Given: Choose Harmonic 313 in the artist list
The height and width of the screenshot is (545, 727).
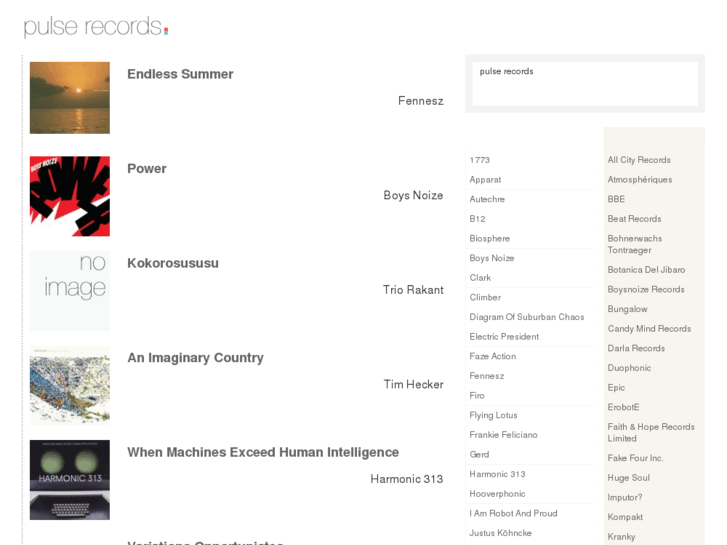Looking at the screenshot, I should point(497,474).
